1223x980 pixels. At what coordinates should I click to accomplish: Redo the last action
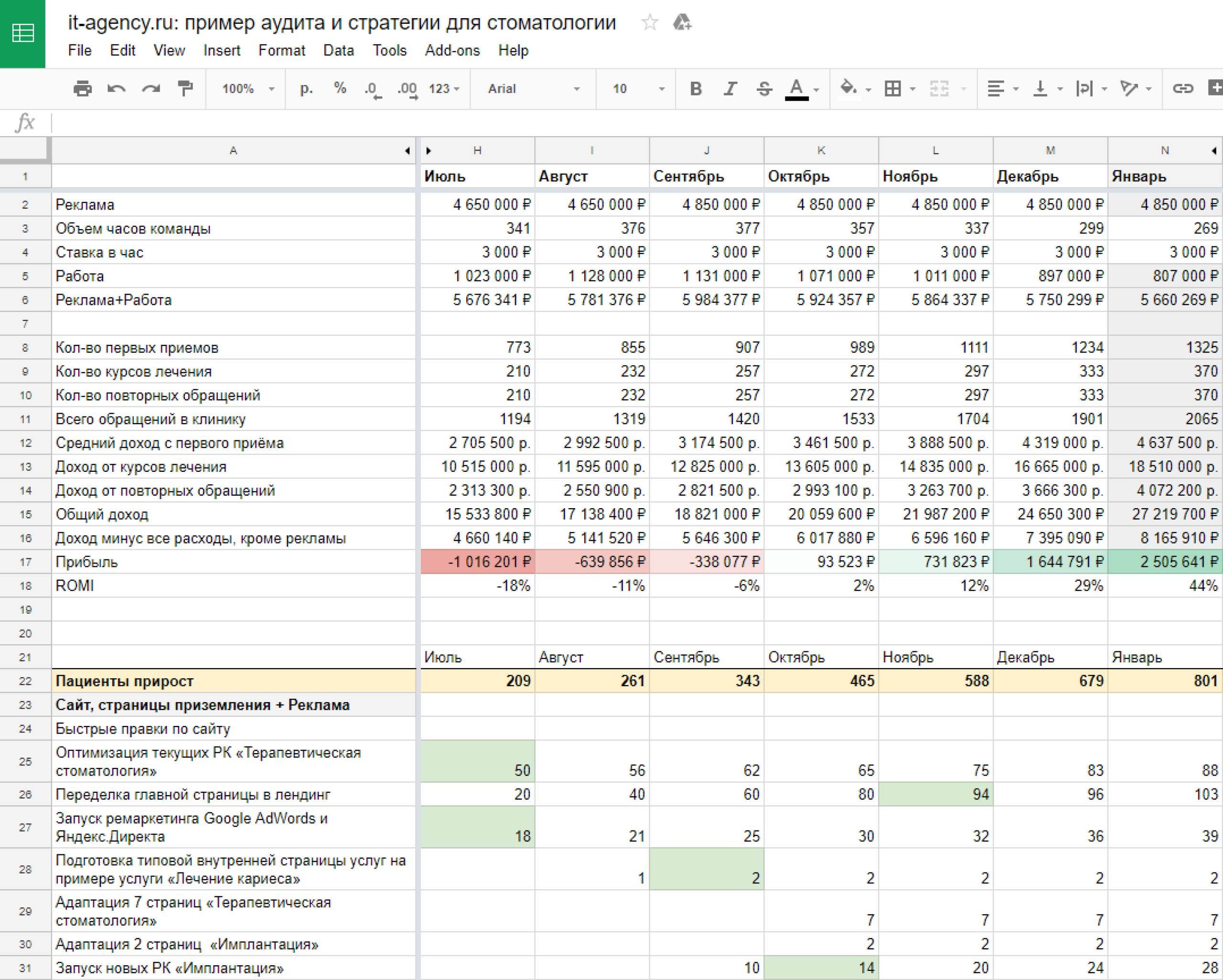(151, 88)
